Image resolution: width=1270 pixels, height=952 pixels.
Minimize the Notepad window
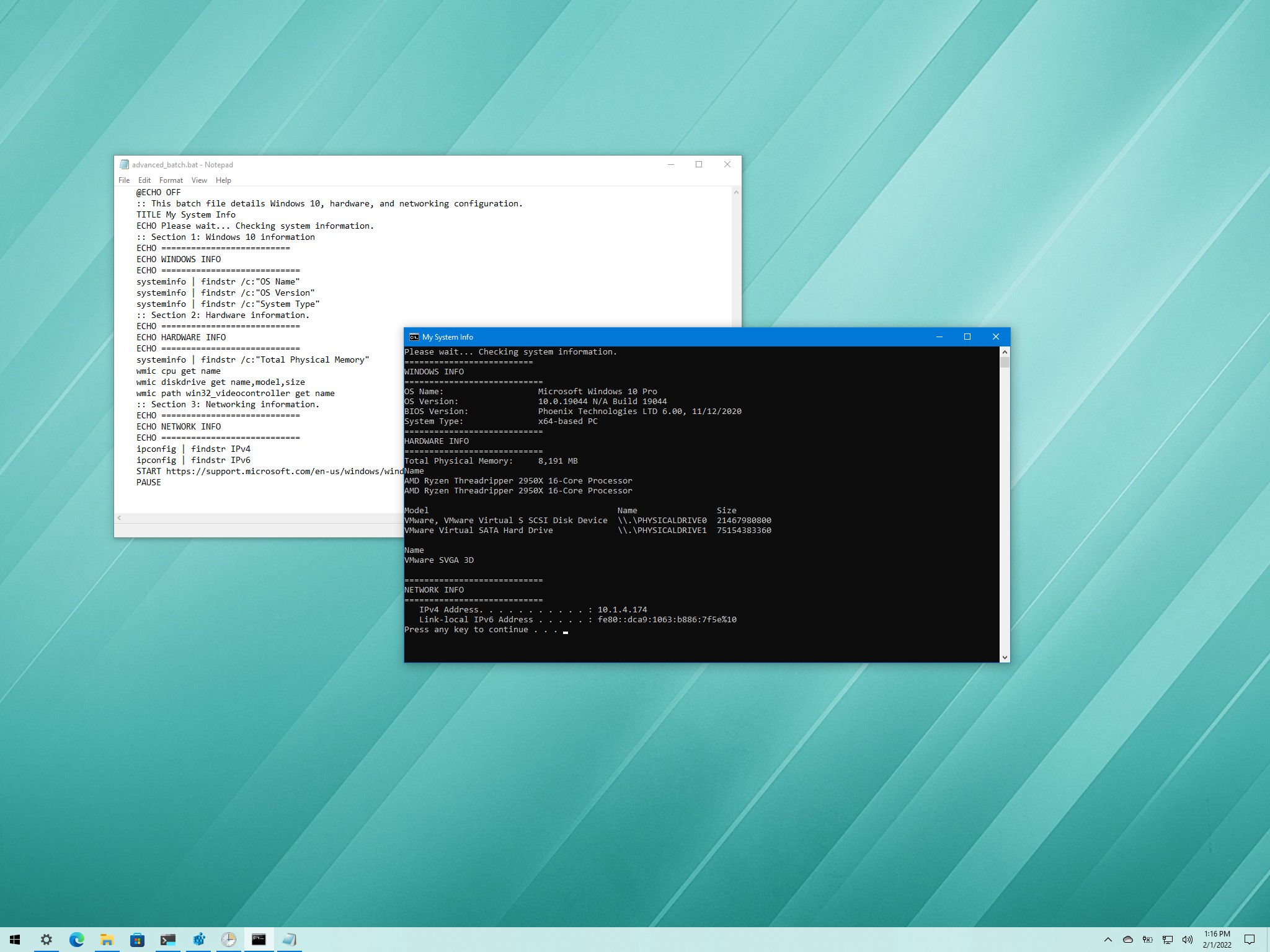(671, 164)
